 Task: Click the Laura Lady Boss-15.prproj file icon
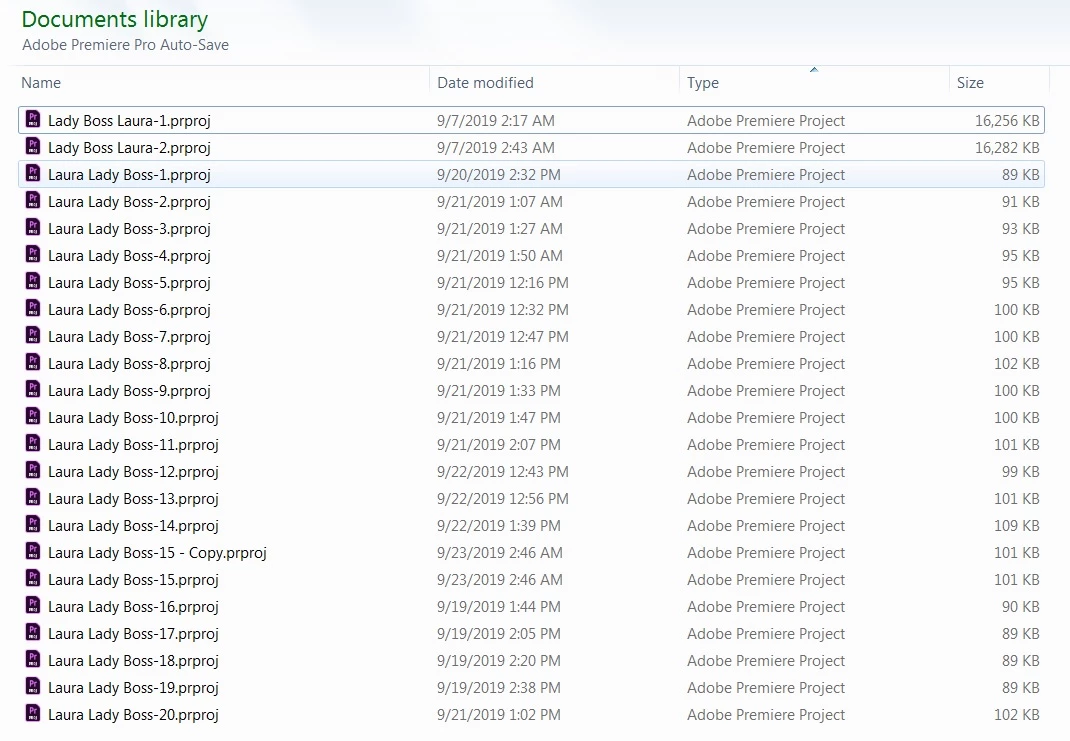click(x=33, y=579)
